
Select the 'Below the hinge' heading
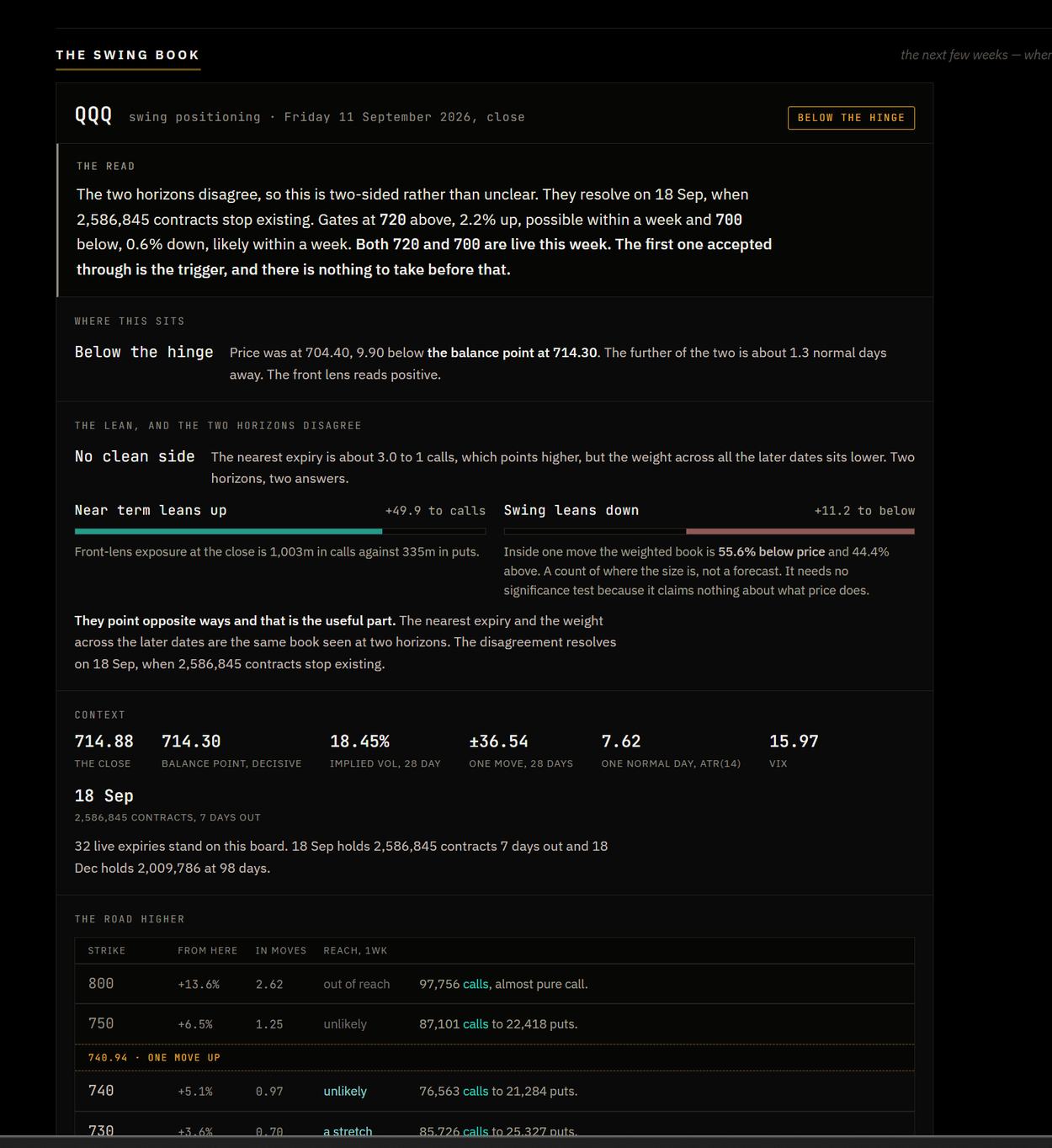click(x=144, y=353)
